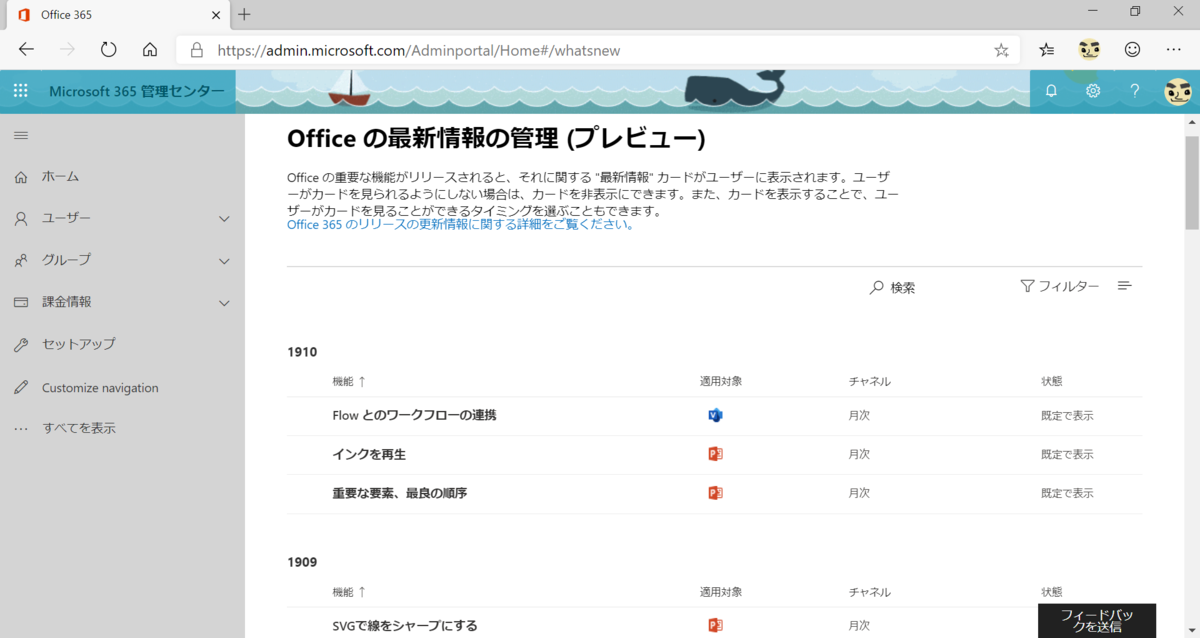Click 既定で表示 status in Flow row
Image resolution: width=1200 pixels, height=638 pixels.
tap(1067, 415)
